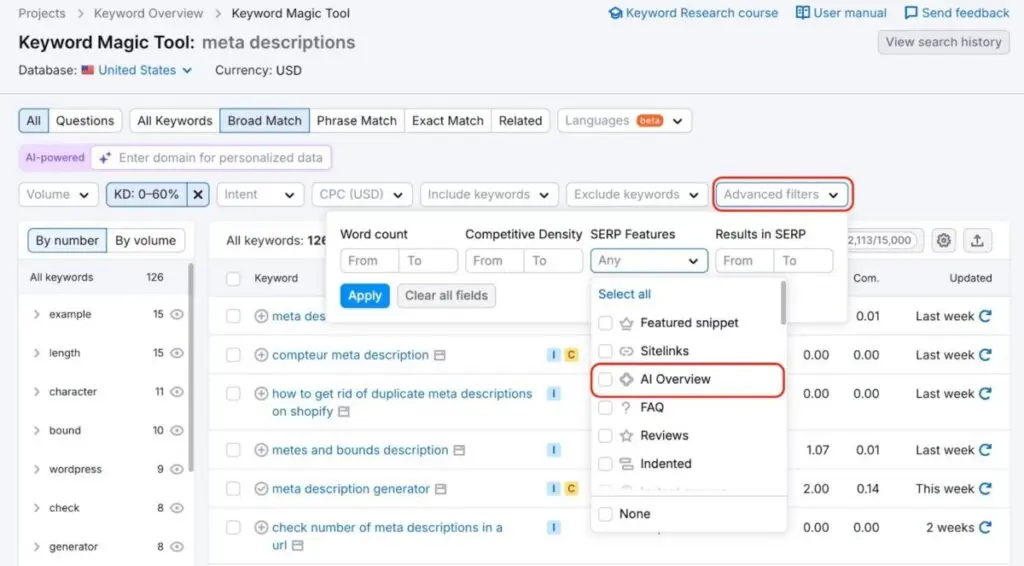Click refresh icon in the 2 weeks row
This screenshot has height=566, width=1024.
[x=985, y=527]
